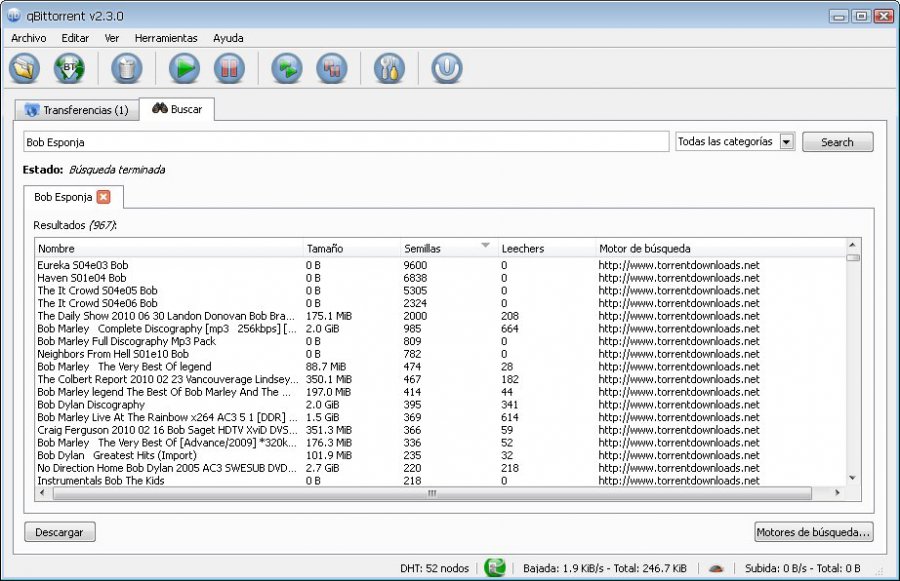Pause all torrents with double pause icon
This screenshot has width=900, height=581.
tap(332, 69)
